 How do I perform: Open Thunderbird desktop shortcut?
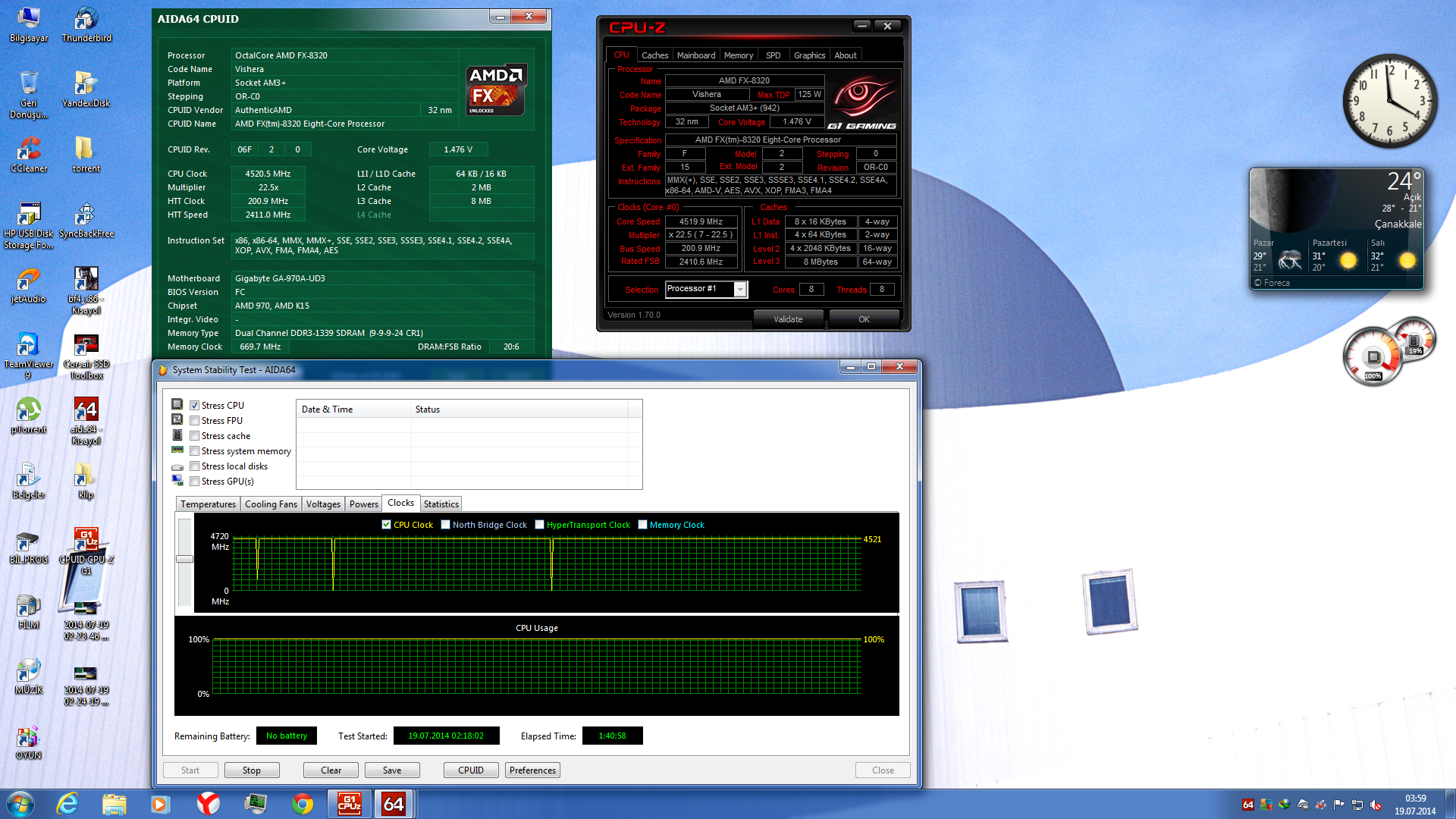[86, 24]
